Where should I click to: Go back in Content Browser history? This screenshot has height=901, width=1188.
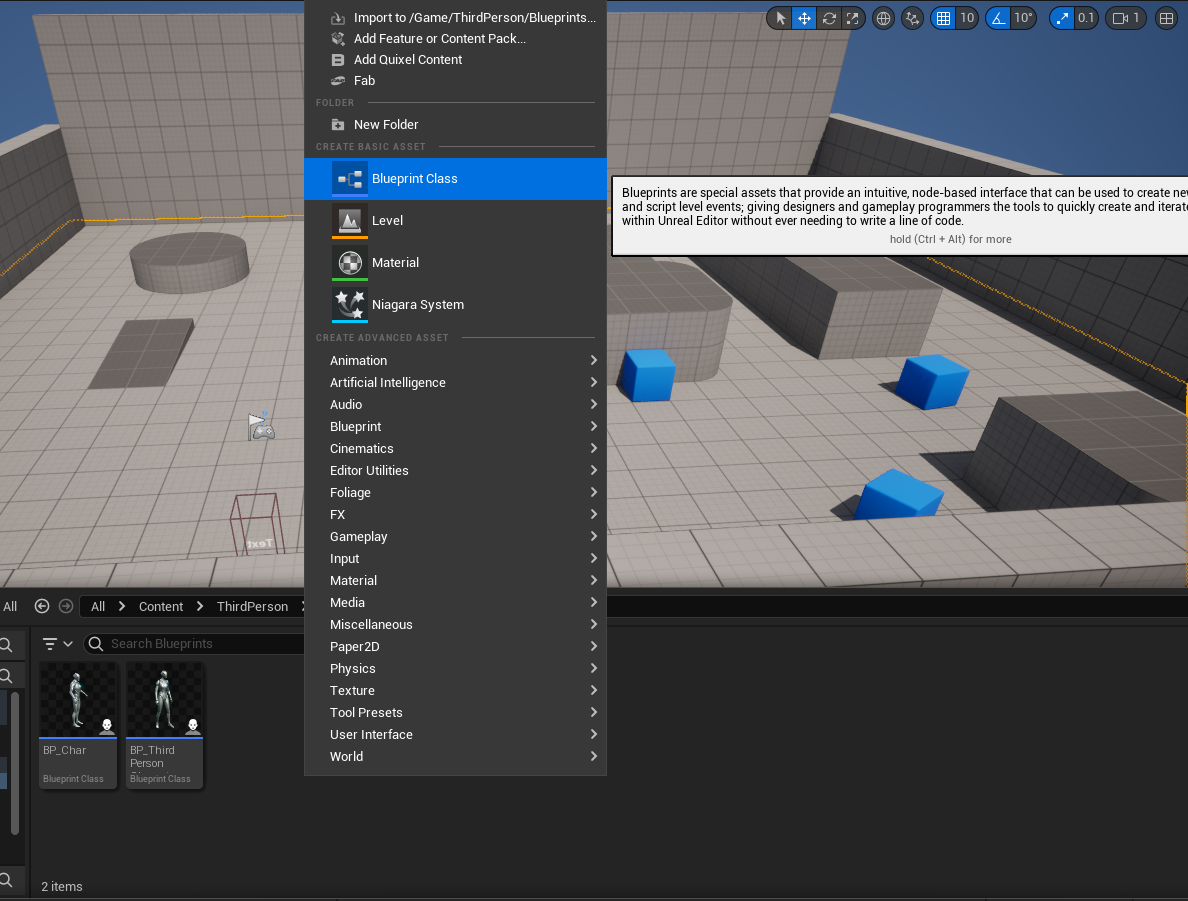coord(42,606)
